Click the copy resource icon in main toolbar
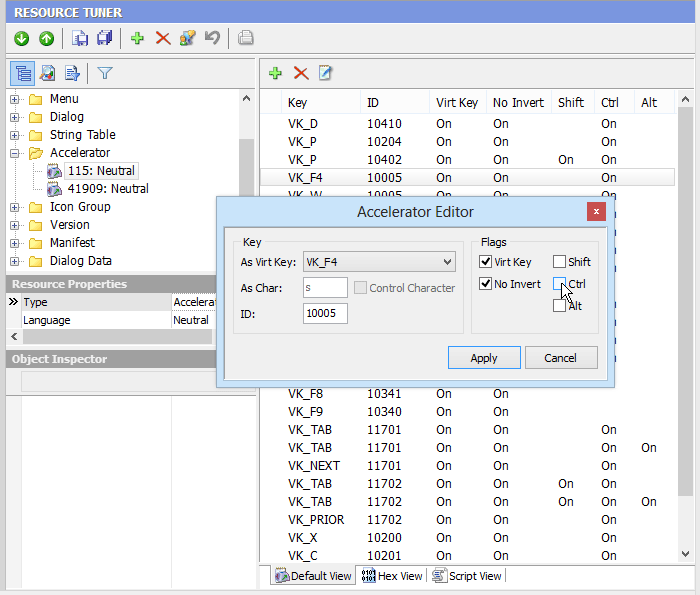The width and height of the screenshot is (700, 595). (80, 38)
